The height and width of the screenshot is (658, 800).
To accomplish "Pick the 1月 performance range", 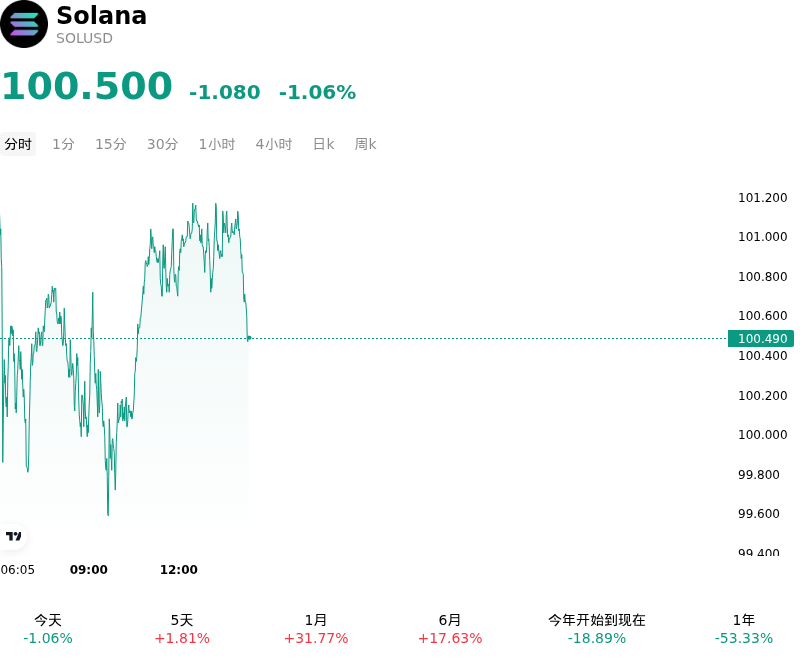I will [x=316, y=629].
